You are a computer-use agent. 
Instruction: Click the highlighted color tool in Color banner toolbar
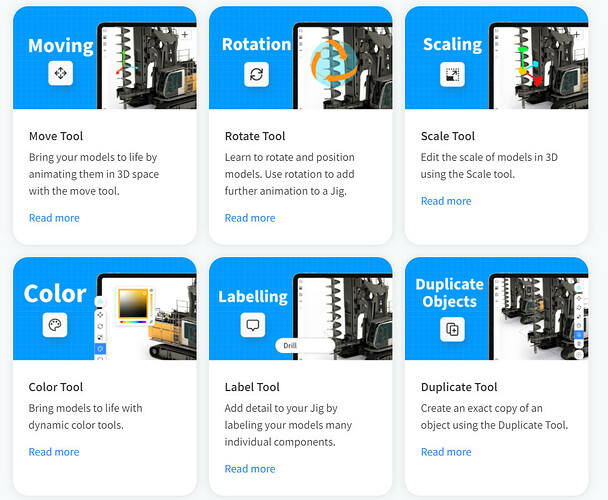100,348
